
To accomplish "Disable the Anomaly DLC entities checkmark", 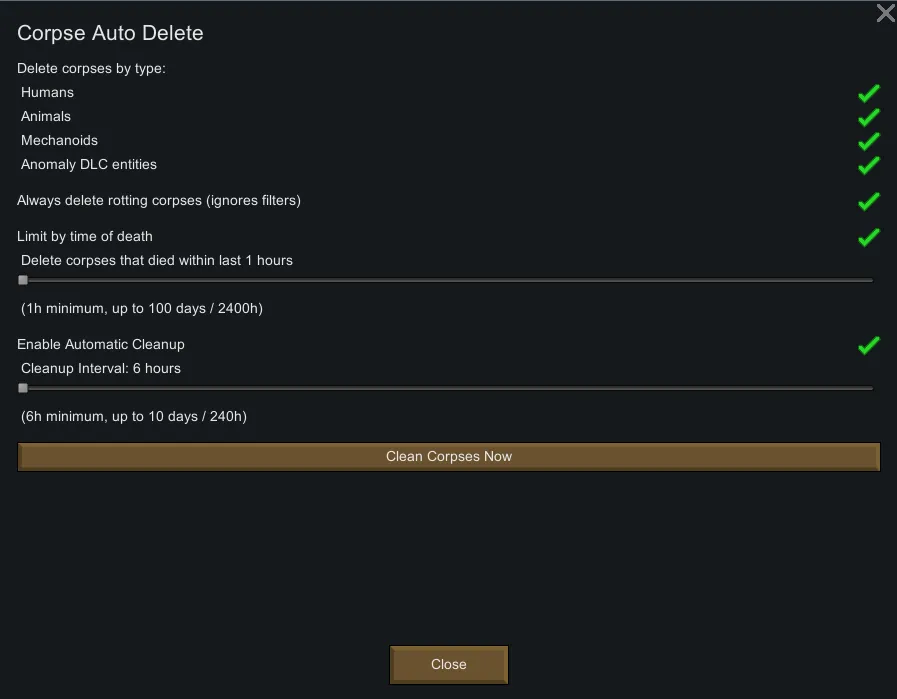I will 868,165.
